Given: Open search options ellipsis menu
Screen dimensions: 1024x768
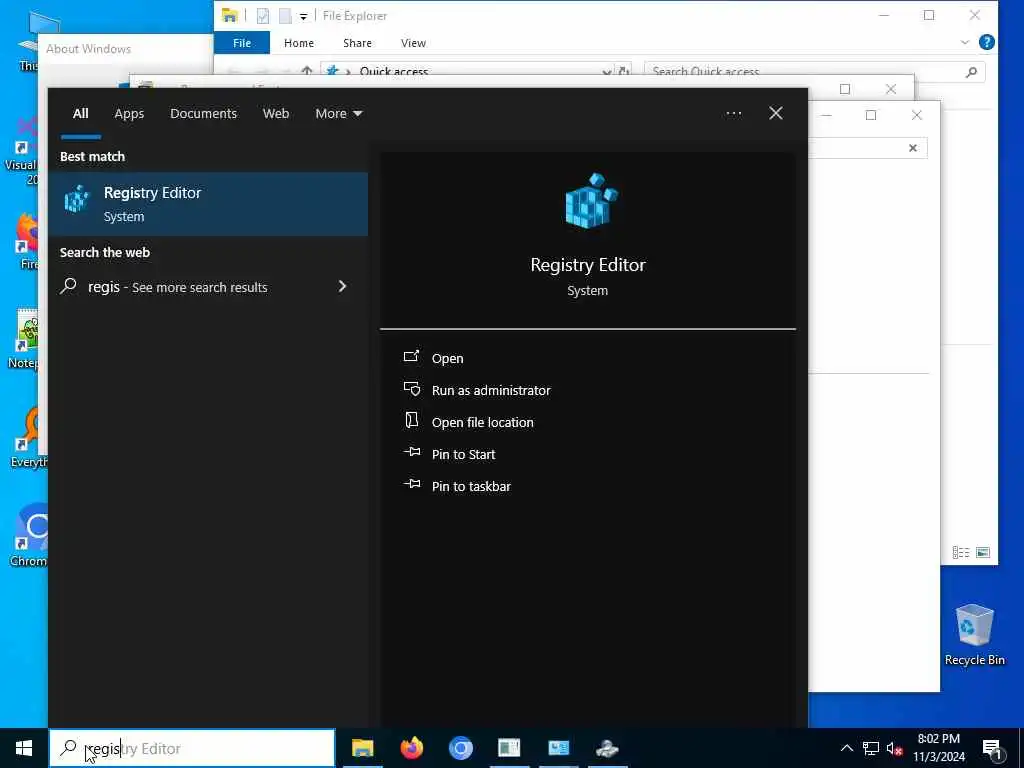Looking at the screenshot, I should pos(733,114).
